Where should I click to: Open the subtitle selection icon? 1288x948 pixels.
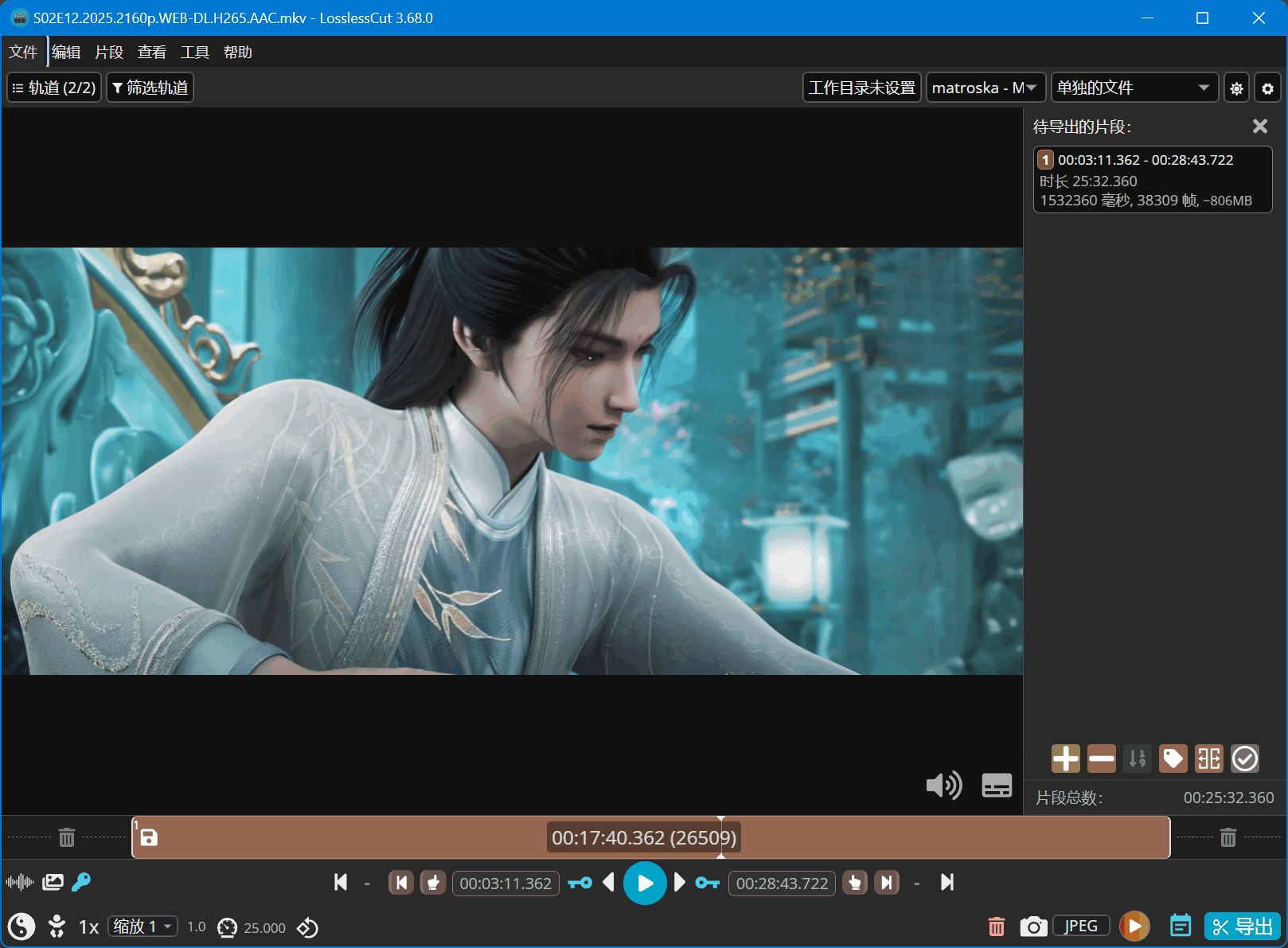click(996, 786)
